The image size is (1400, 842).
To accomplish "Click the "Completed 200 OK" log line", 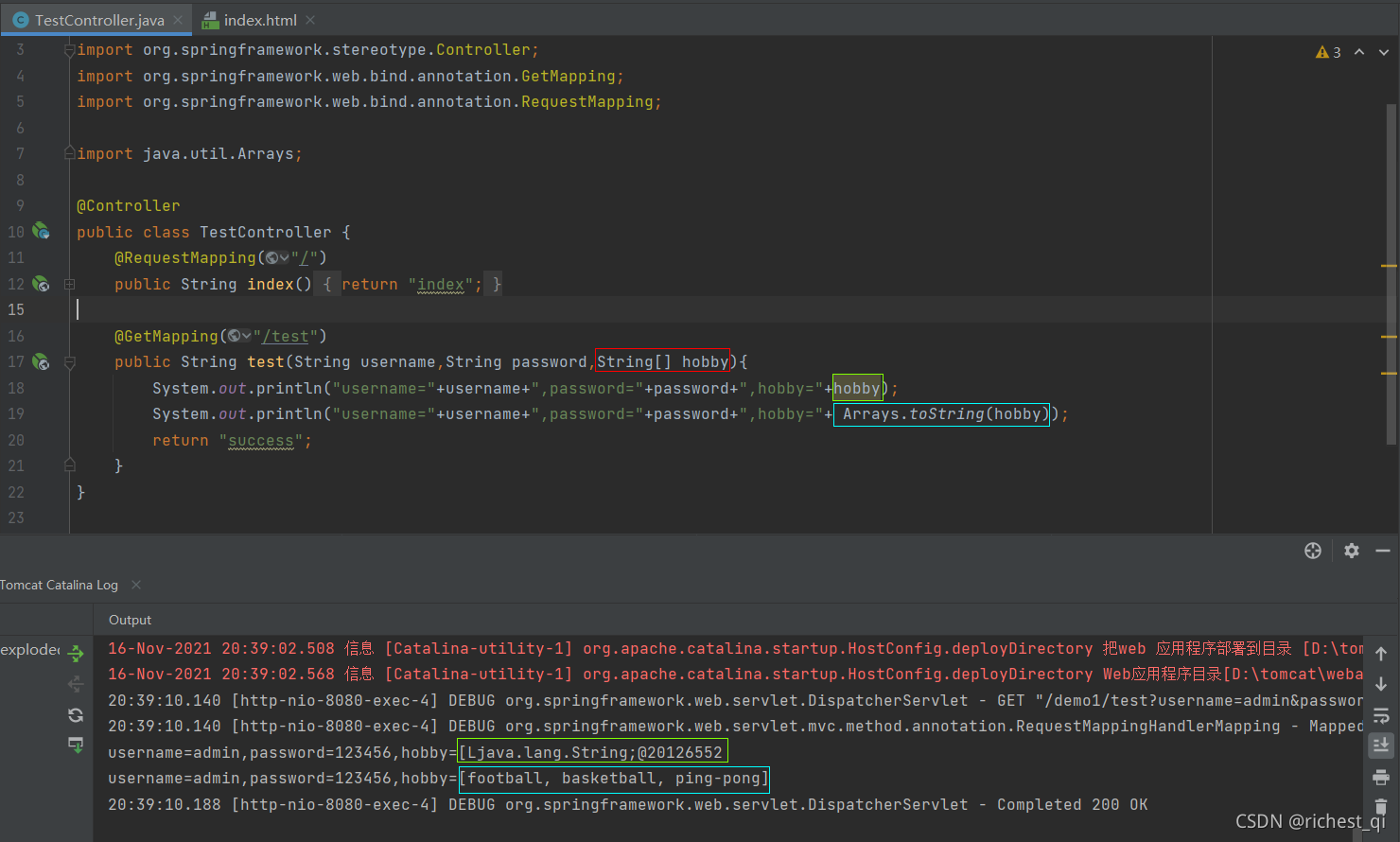I will click(x=628, y=804).
